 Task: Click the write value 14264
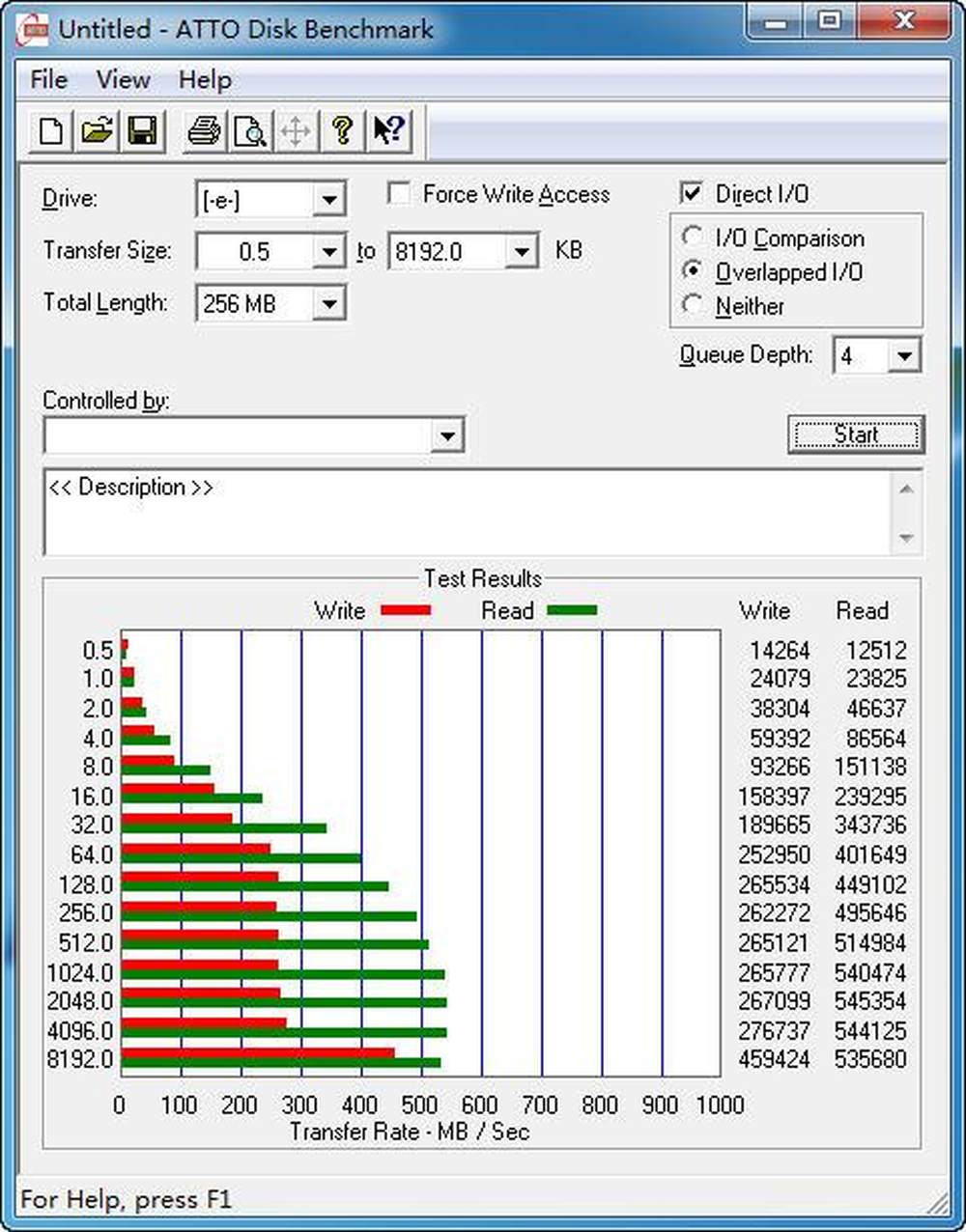click(x=781, y=651)
